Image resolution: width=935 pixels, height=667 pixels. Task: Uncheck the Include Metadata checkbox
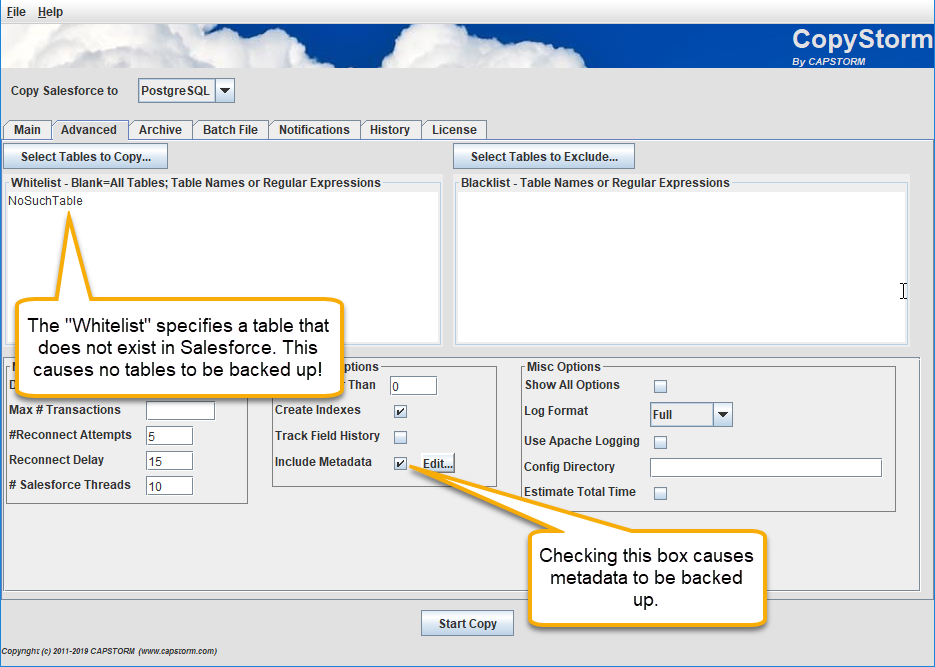[400, 463]
